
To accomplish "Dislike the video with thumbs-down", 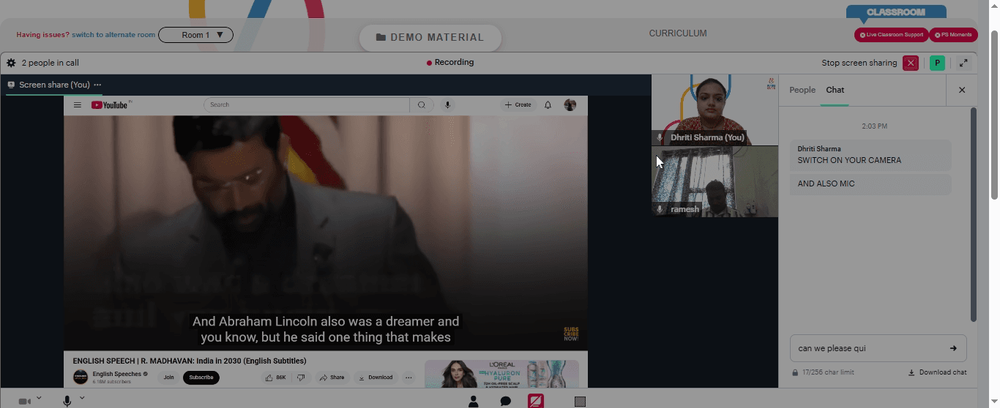I will tap(301, 377).
